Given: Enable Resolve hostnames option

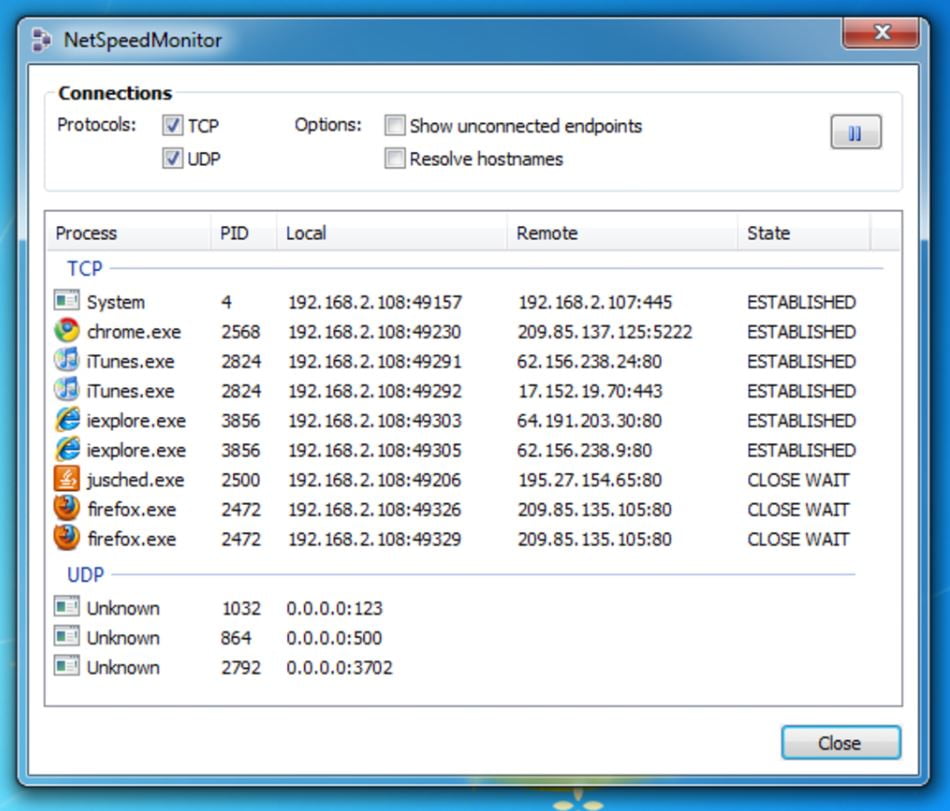Looking at the screenshot, I should (394, 159).
